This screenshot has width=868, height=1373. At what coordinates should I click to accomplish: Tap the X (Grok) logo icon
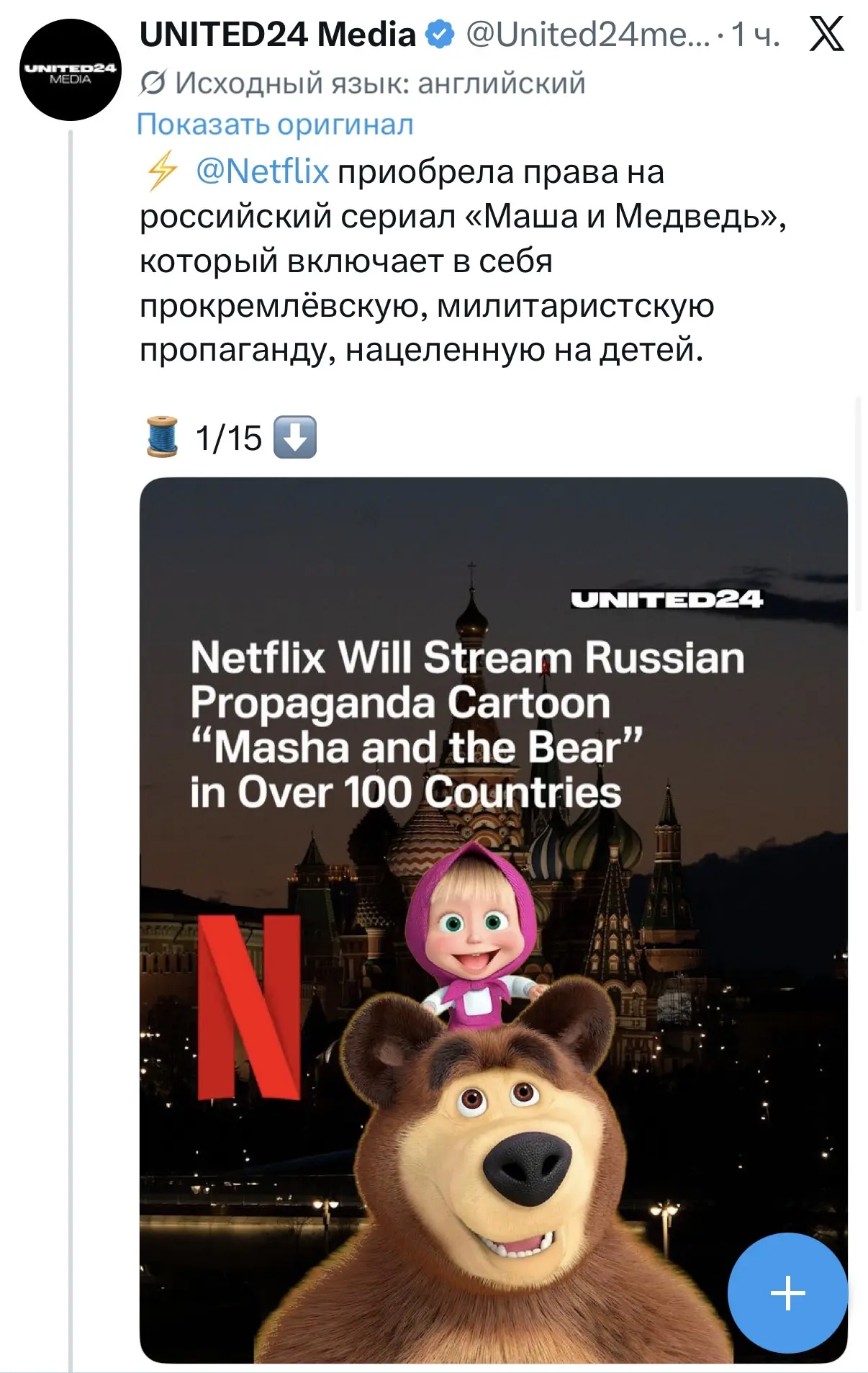826,34
